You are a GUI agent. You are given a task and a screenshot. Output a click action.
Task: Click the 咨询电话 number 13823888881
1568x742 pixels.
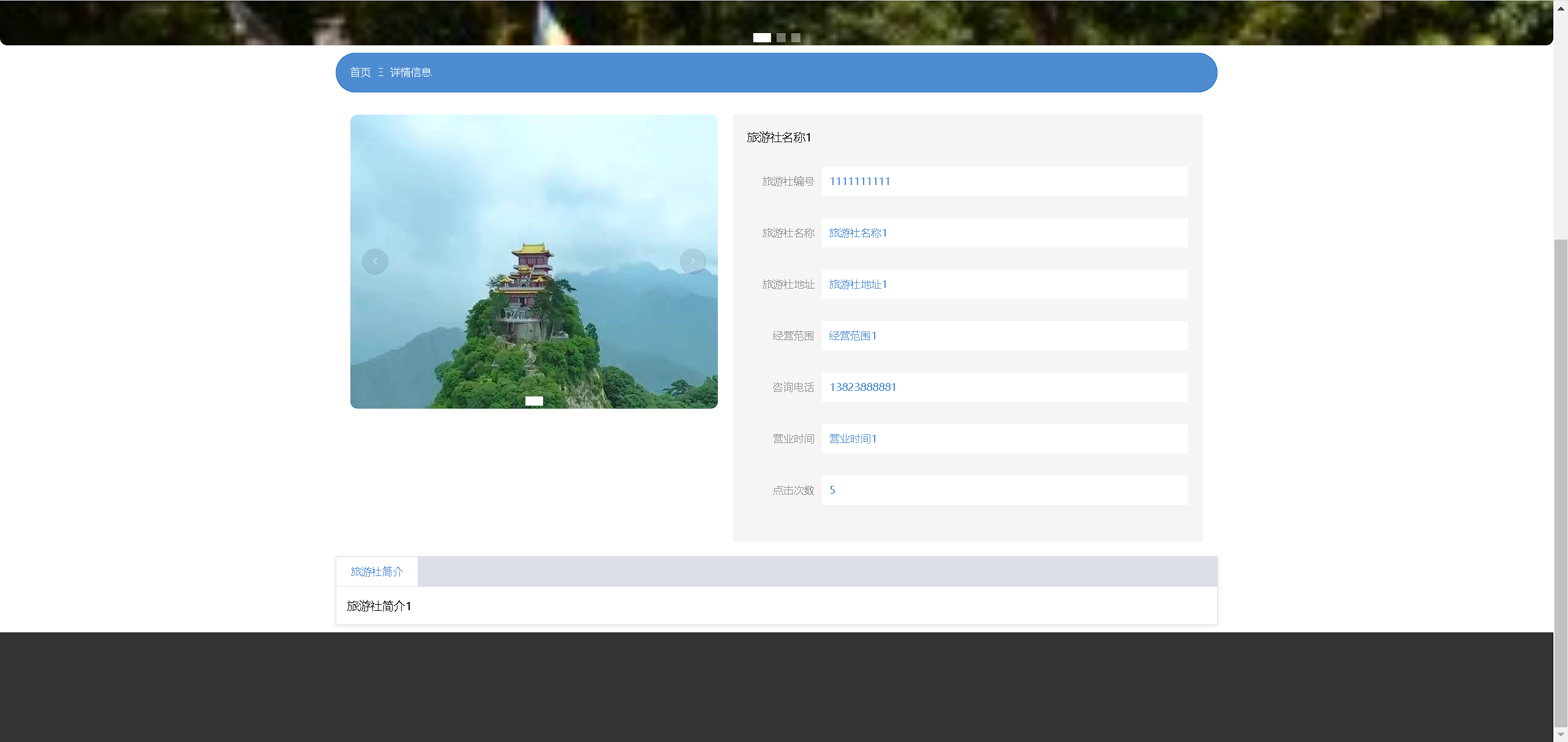point(862,387)
